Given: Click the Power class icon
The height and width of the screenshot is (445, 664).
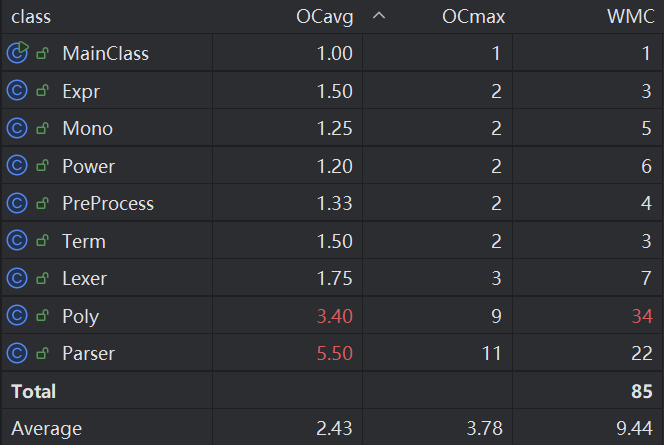Looking at the screenshot, I should tap(17, 166).
